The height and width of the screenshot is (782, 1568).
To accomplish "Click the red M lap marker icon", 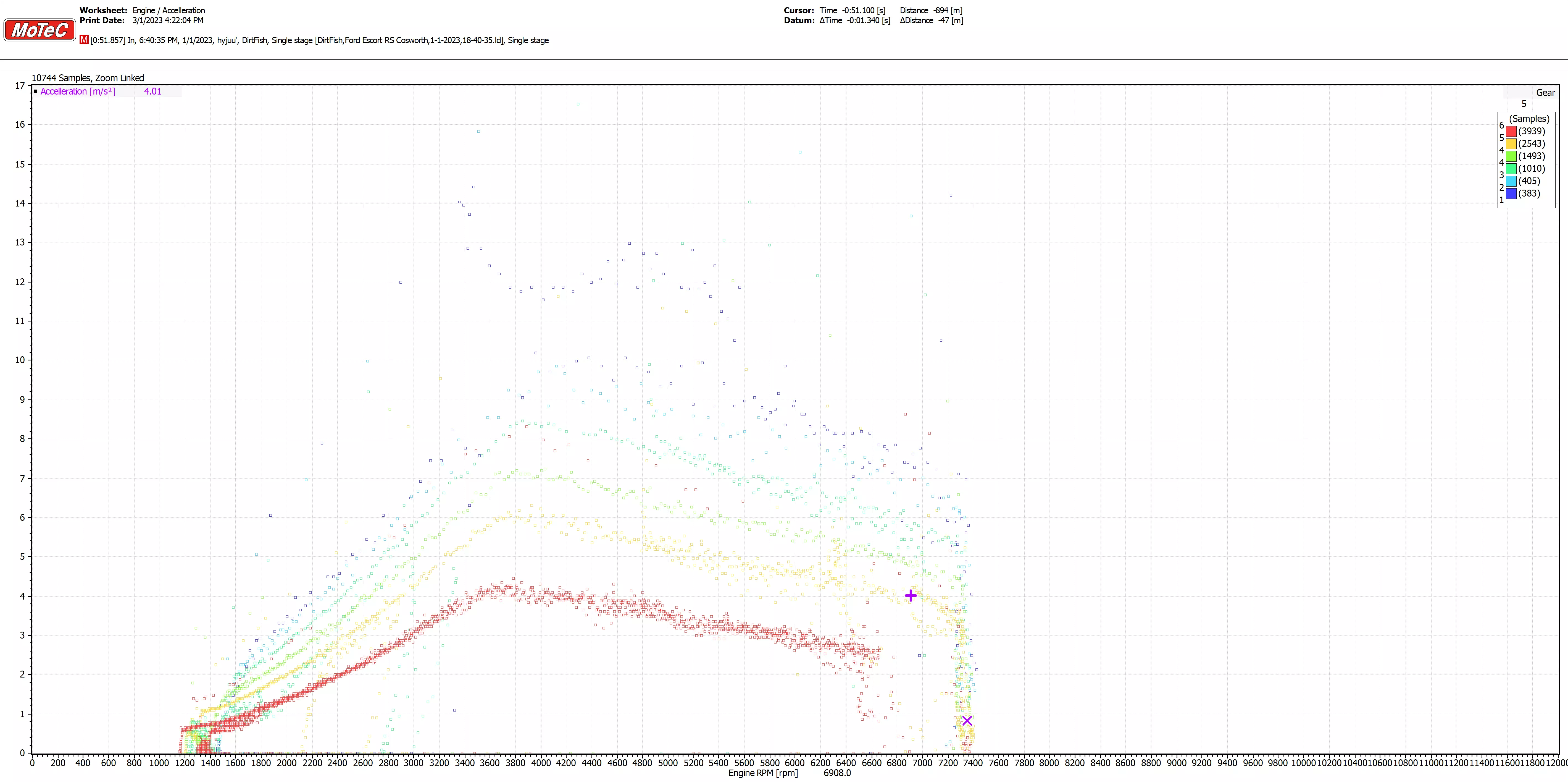I will click(x=84, y=40).
